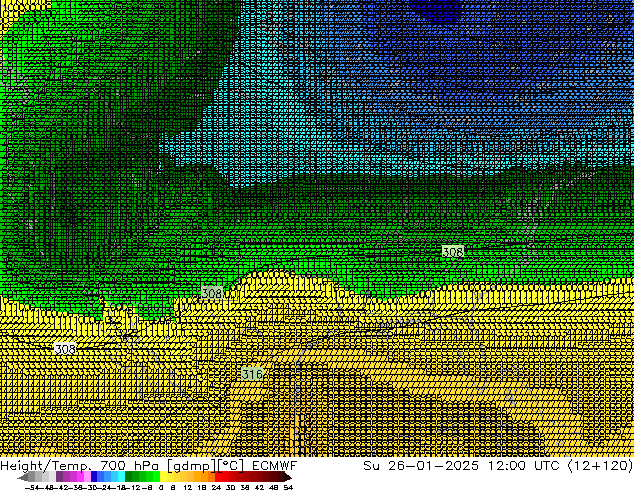Click the 316 contour label
The width and height of the screenshot is (634, 490).
click(x=252, y=374)
